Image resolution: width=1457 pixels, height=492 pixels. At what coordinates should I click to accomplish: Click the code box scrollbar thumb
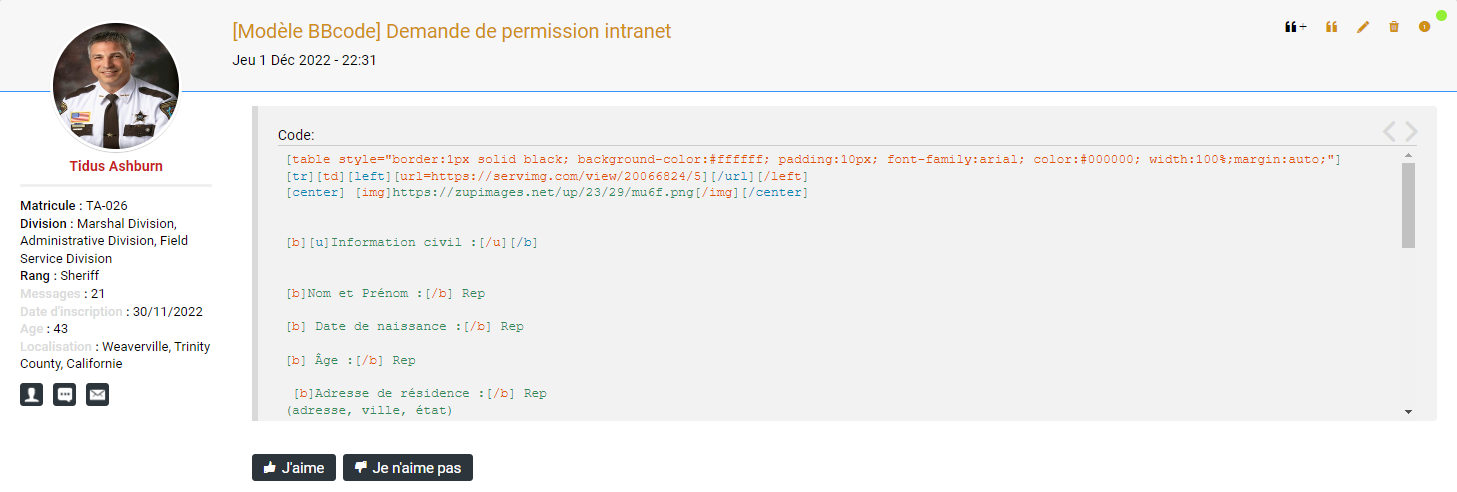tap(1408, 205)
